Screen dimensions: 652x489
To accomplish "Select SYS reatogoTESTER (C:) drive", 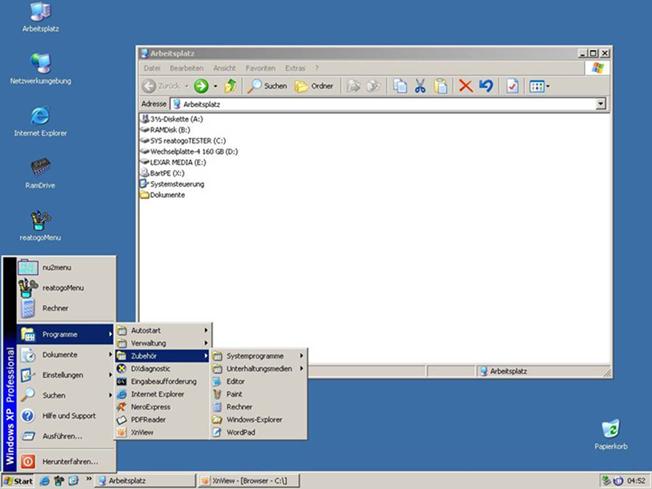I will click(x=183, y=141).
